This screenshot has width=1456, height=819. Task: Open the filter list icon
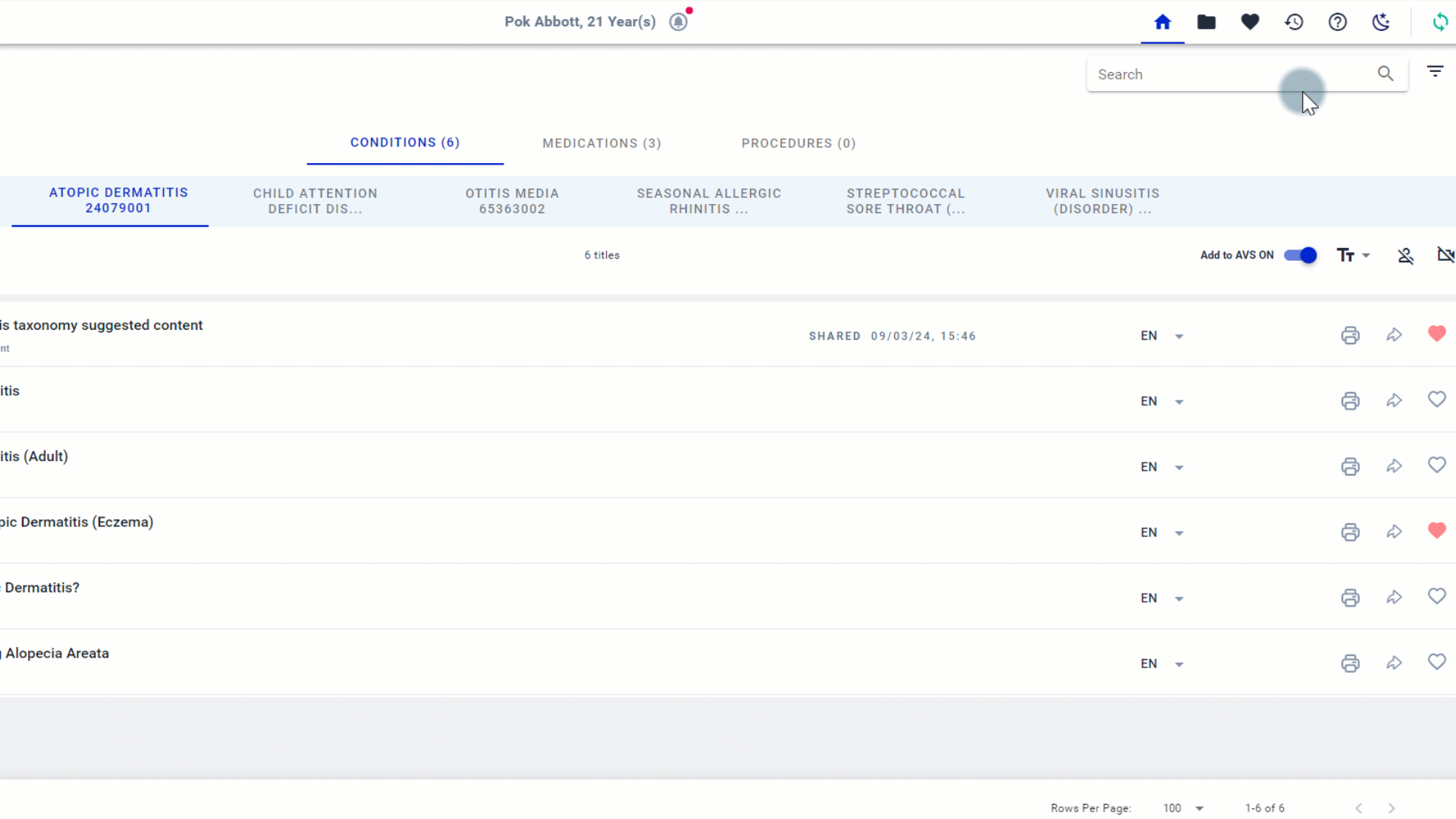1435,71
